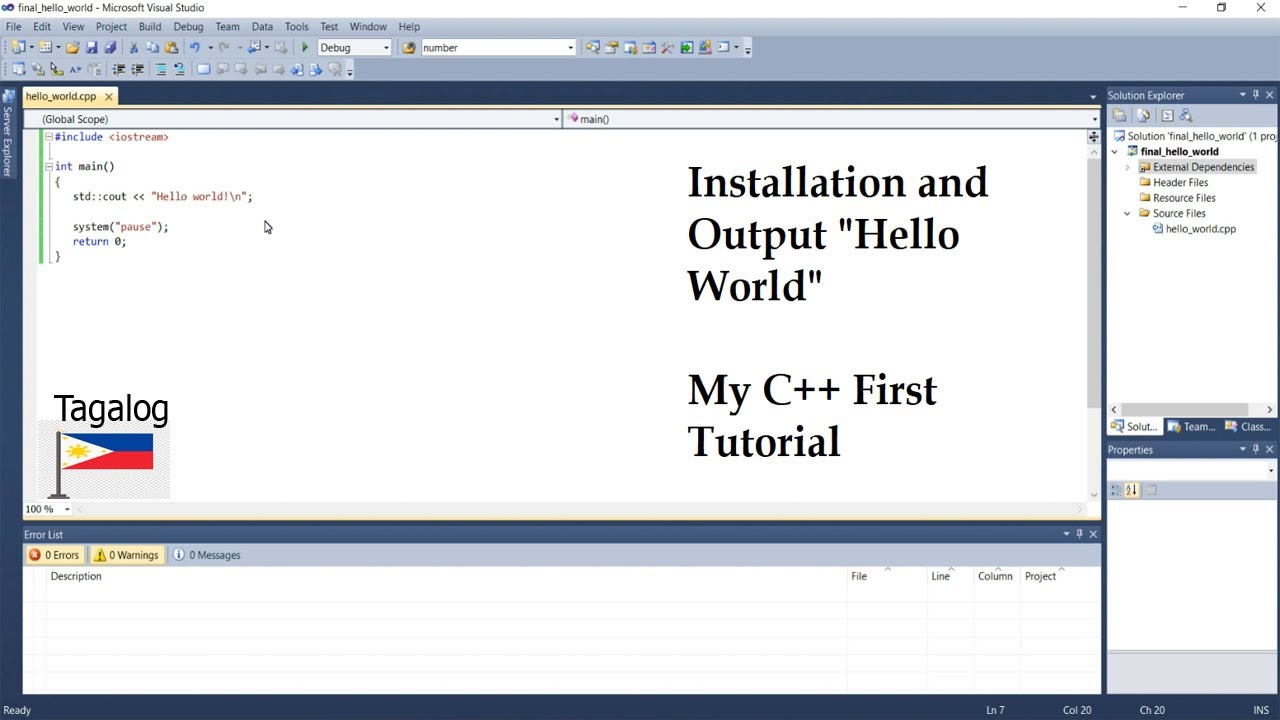Start debugging with the green play icon
Image resolution: width=1280 pixels, height=720 pixels.
[305, 47]
